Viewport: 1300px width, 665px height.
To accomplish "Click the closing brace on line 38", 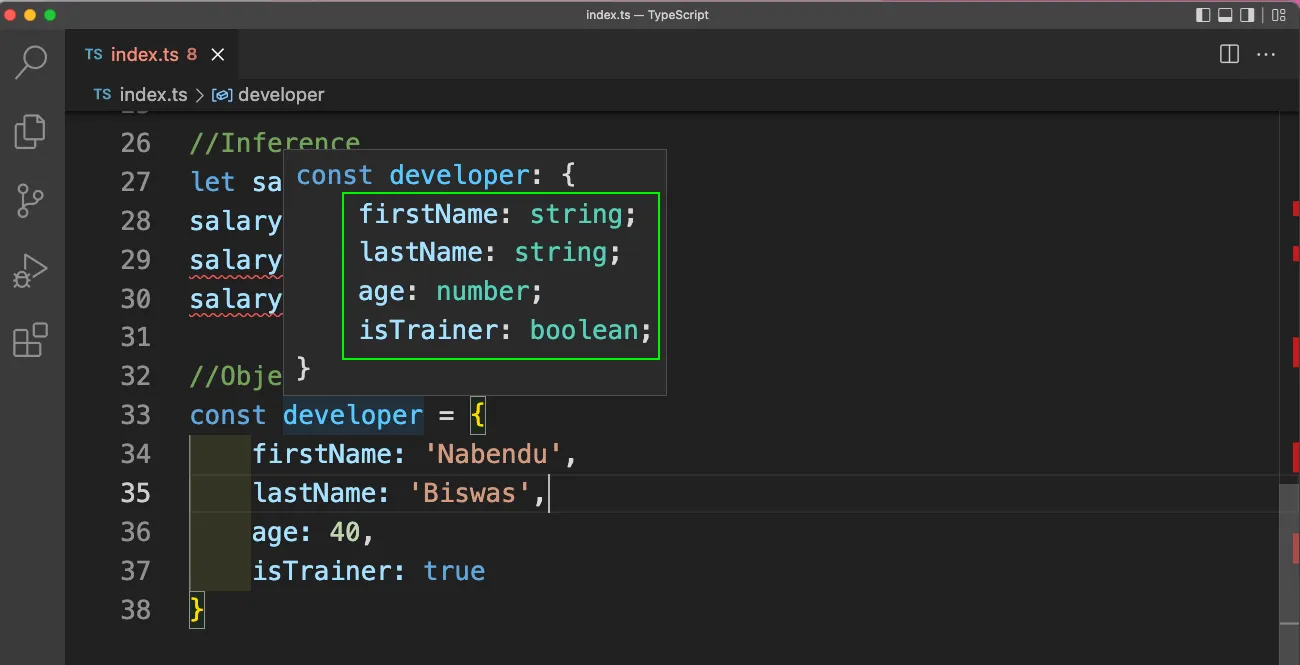I will coord(197,609).
